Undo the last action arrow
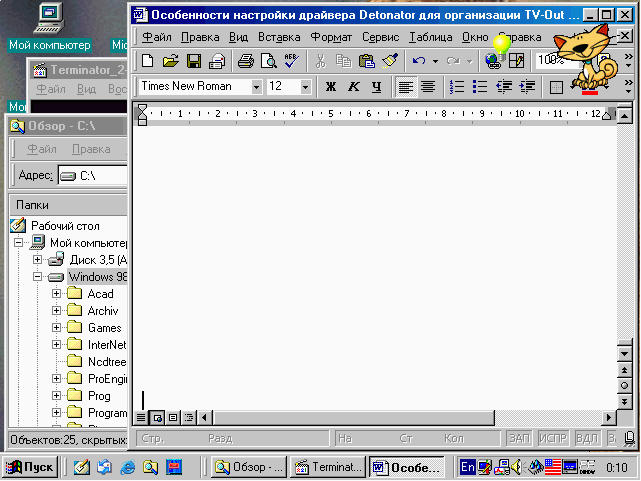641x481 pixels. click(419, 61)
